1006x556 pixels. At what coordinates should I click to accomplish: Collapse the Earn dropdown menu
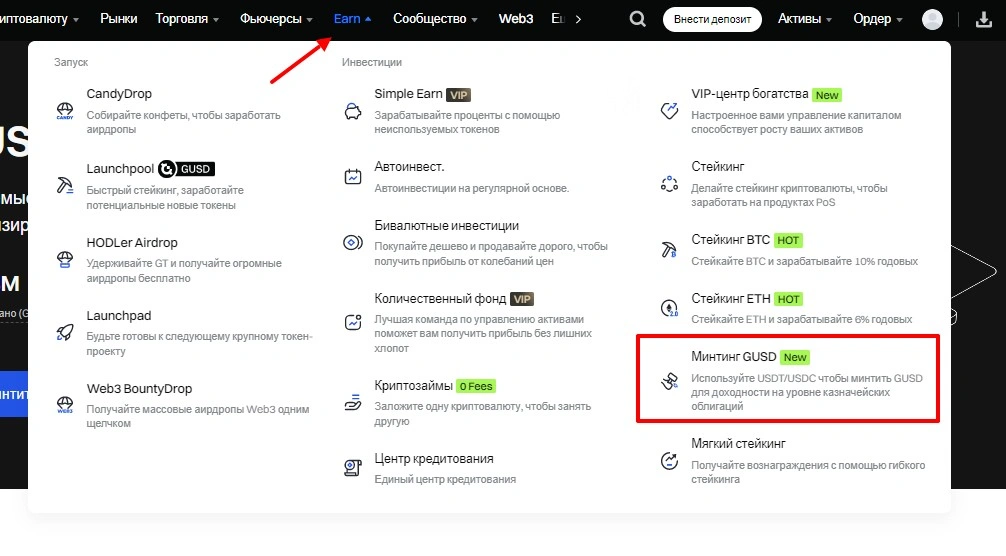click(x=352, y=19)
